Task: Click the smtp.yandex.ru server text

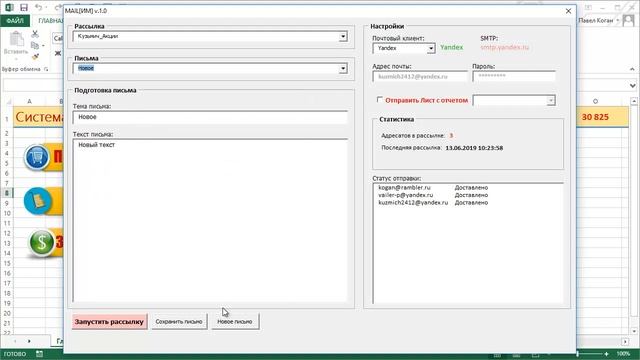Action: 504,47
